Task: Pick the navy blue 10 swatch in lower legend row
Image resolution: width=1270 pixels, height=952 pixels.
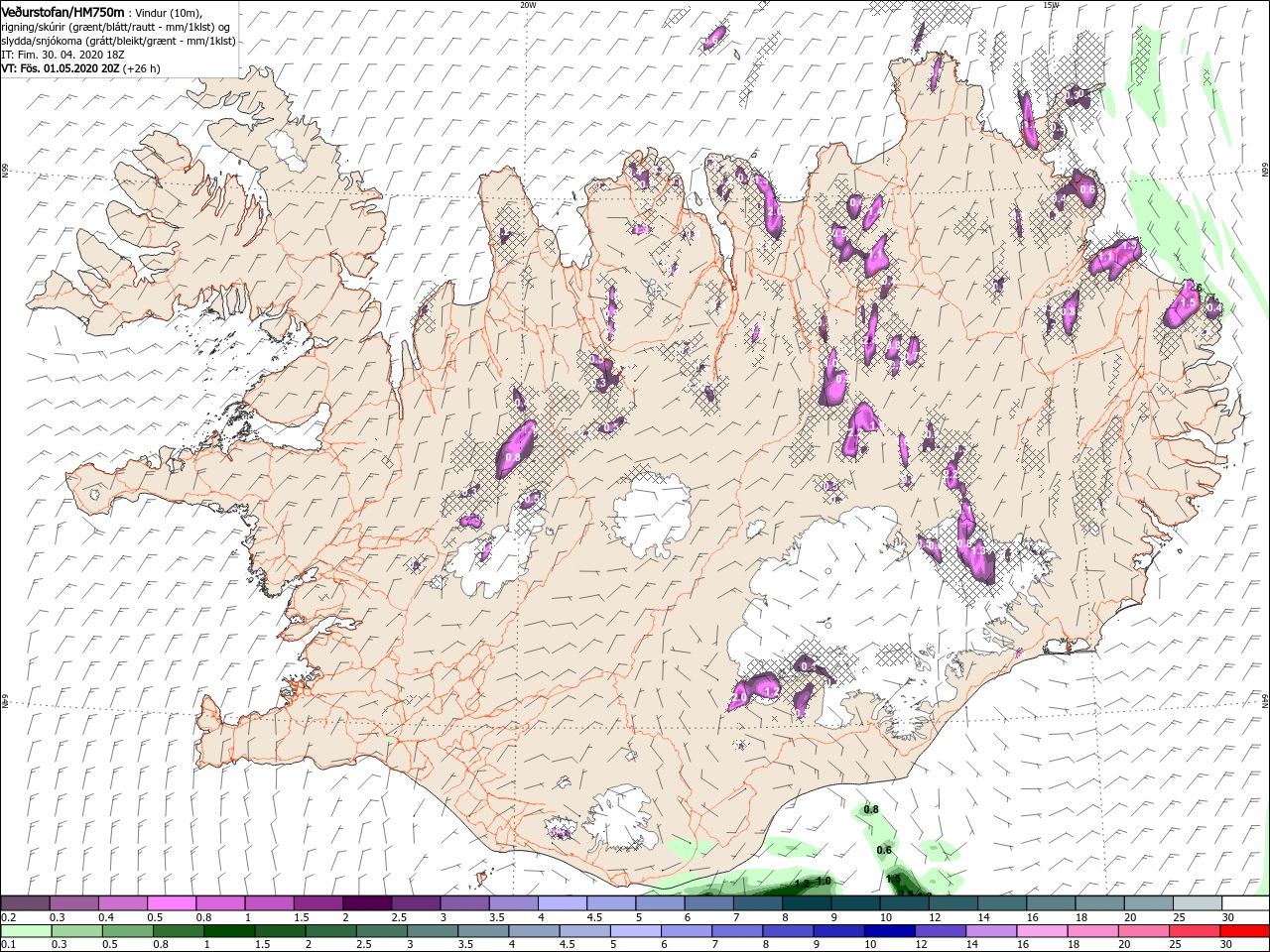Action: point(889,931)
